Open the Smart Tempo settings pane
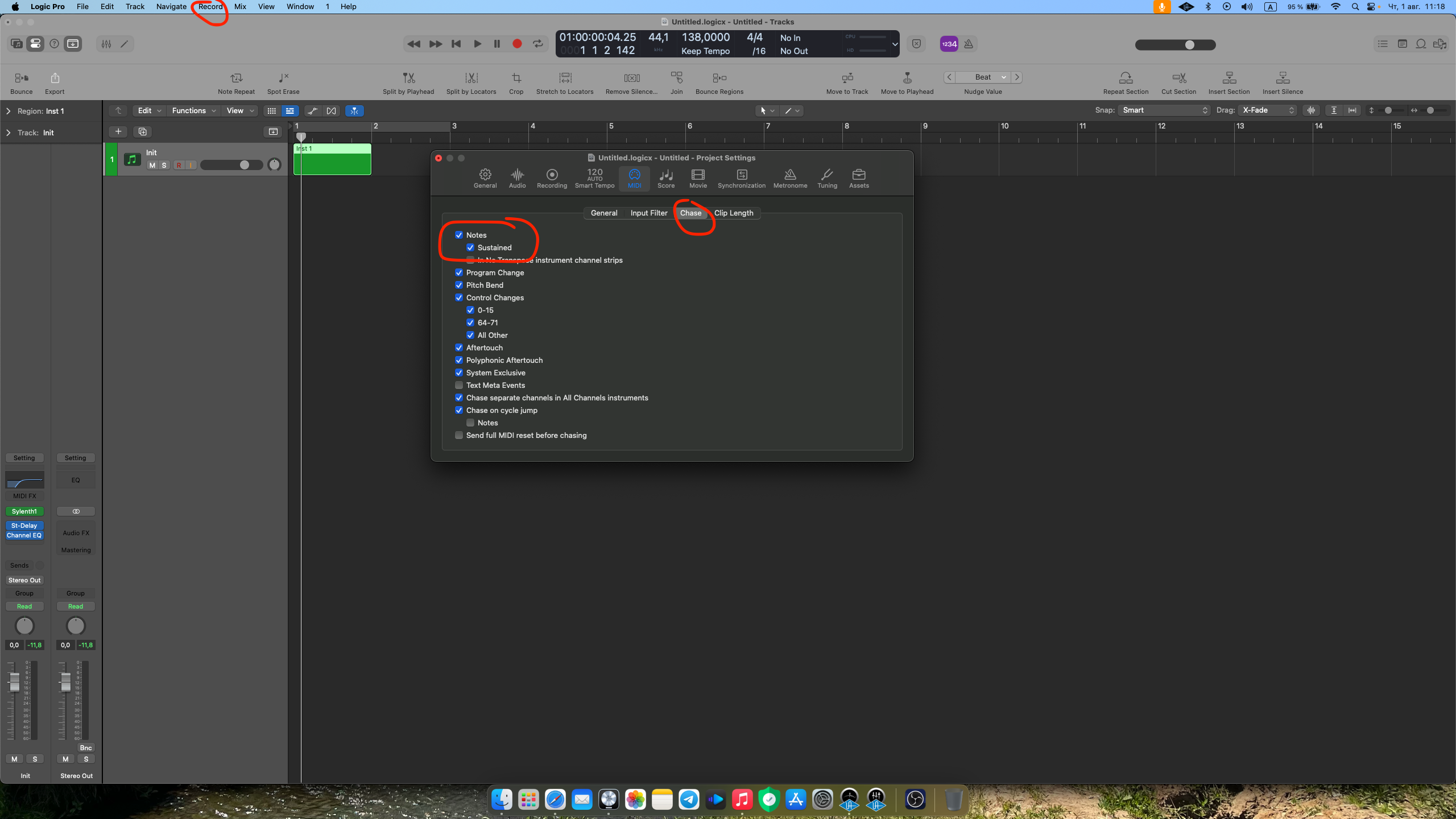 tap(594, 178)
